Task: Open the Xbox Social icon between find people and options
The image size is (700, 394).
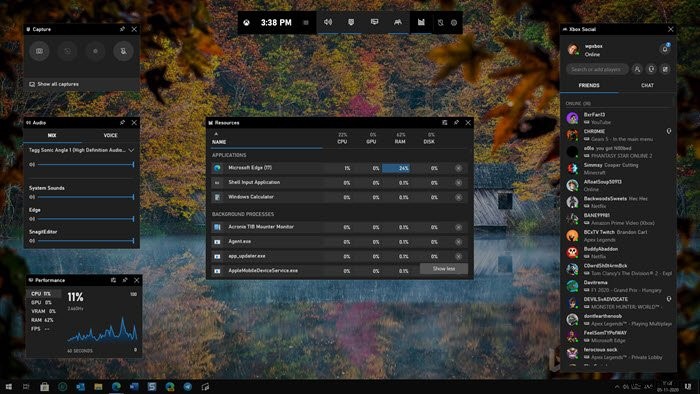Action: [651, 70]
